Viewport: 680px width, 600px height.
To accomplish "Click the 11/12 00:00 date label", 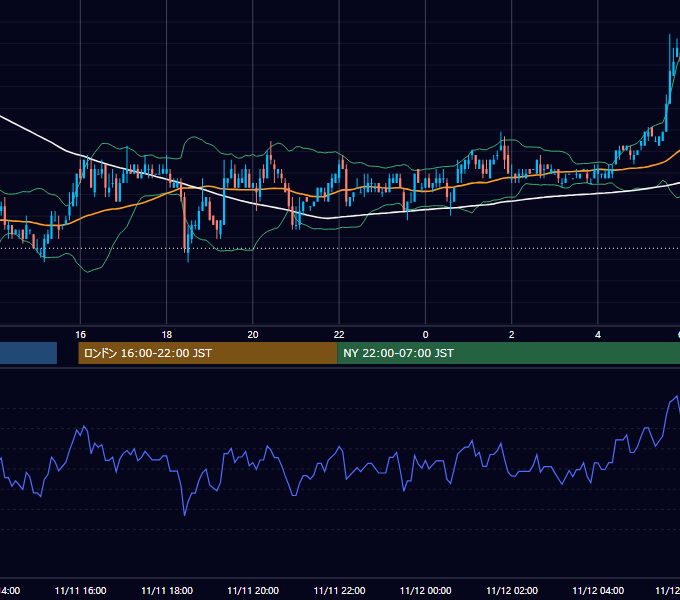I will 425,590.
